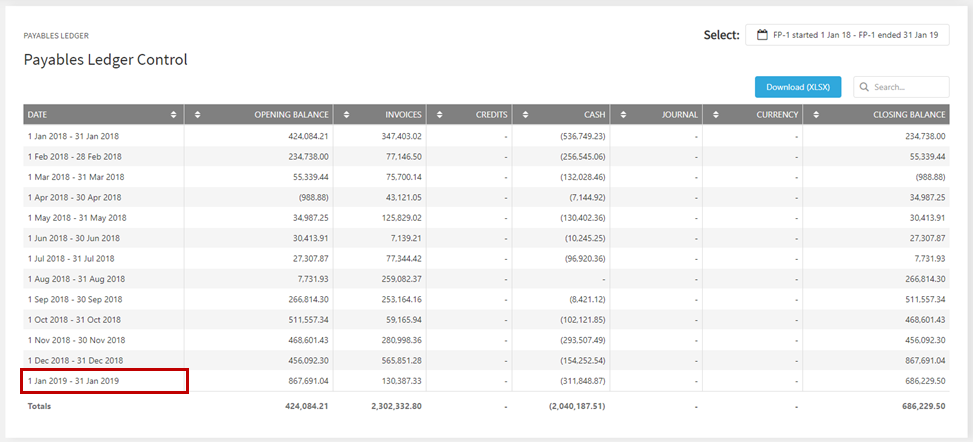Image resolution: width=973 pixels, height=442 pixels.
Task: Sort by Closing Balance using its arrows
Action: point(816,115)
